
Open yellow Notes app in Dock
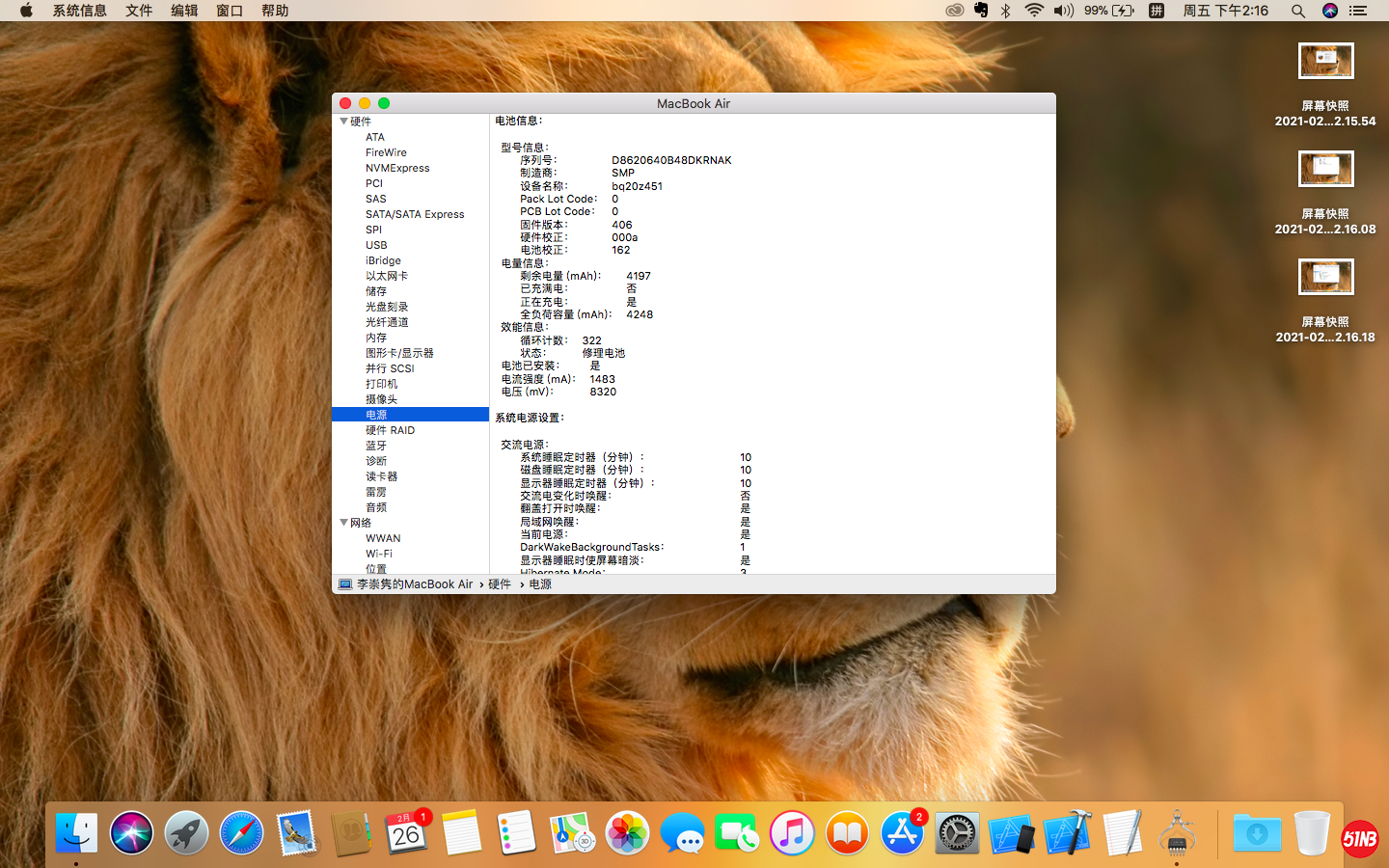pyautogui.click(x=461, y=833)
